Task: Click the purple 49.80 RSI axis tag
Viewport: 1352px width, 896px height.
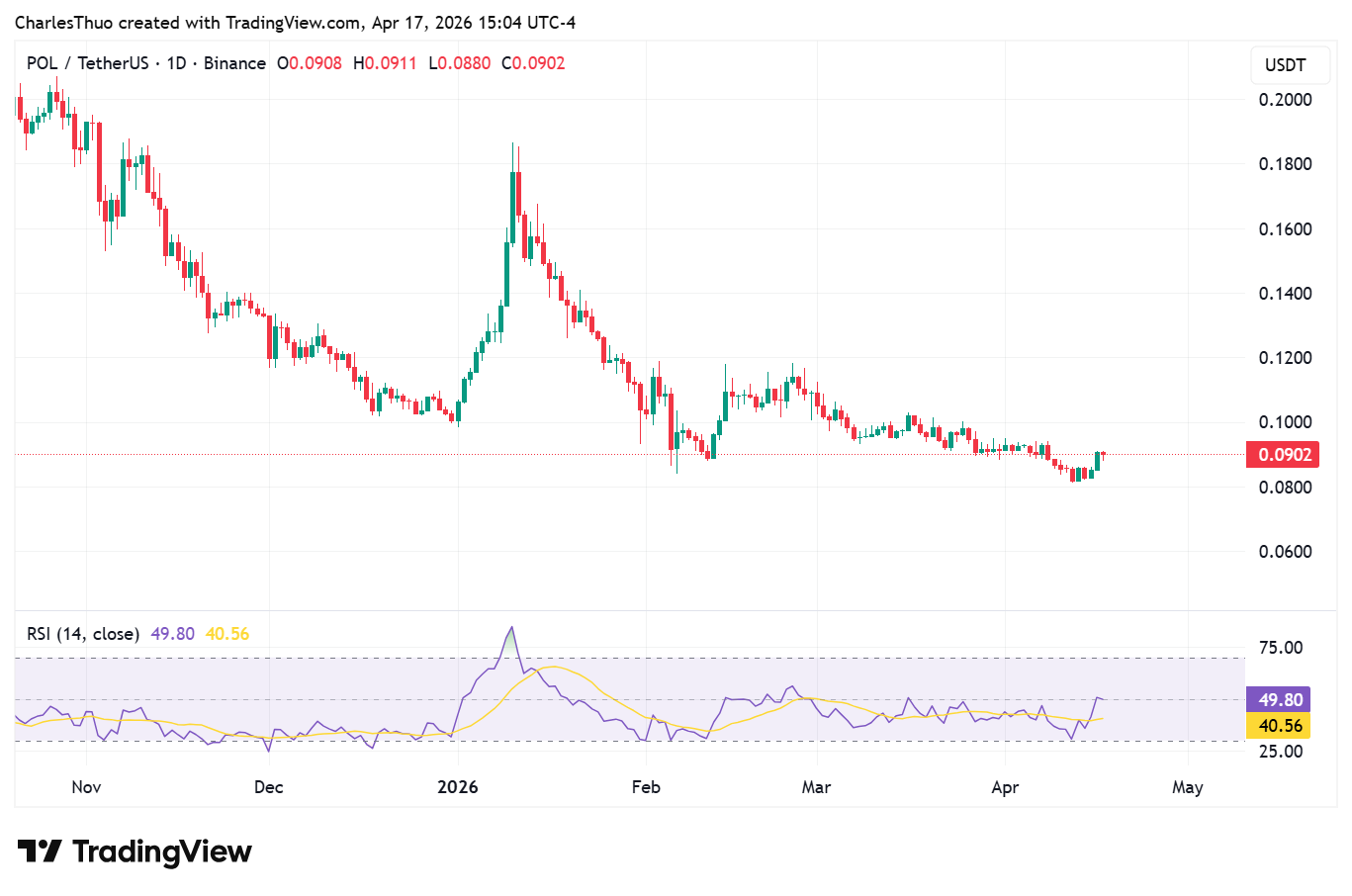Action: coord(1279,699)
